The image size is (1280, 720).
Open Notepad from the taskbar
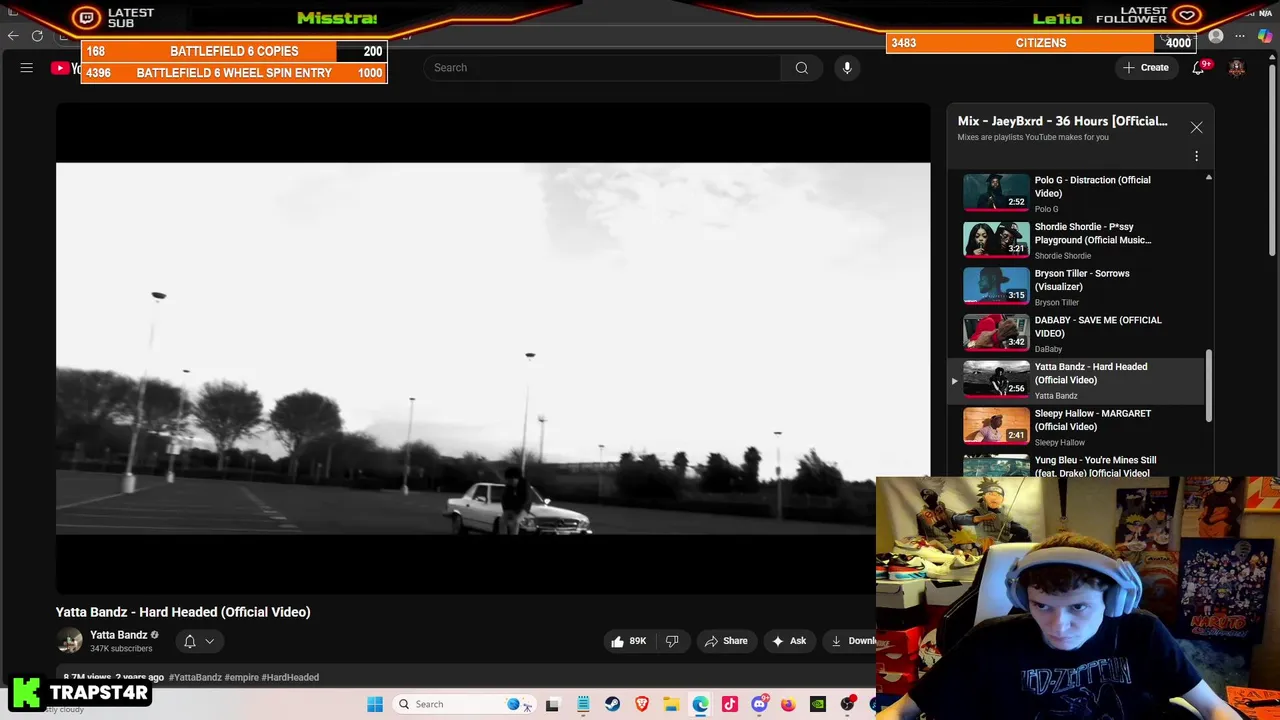pyautogui.click(x=583, y=704)
